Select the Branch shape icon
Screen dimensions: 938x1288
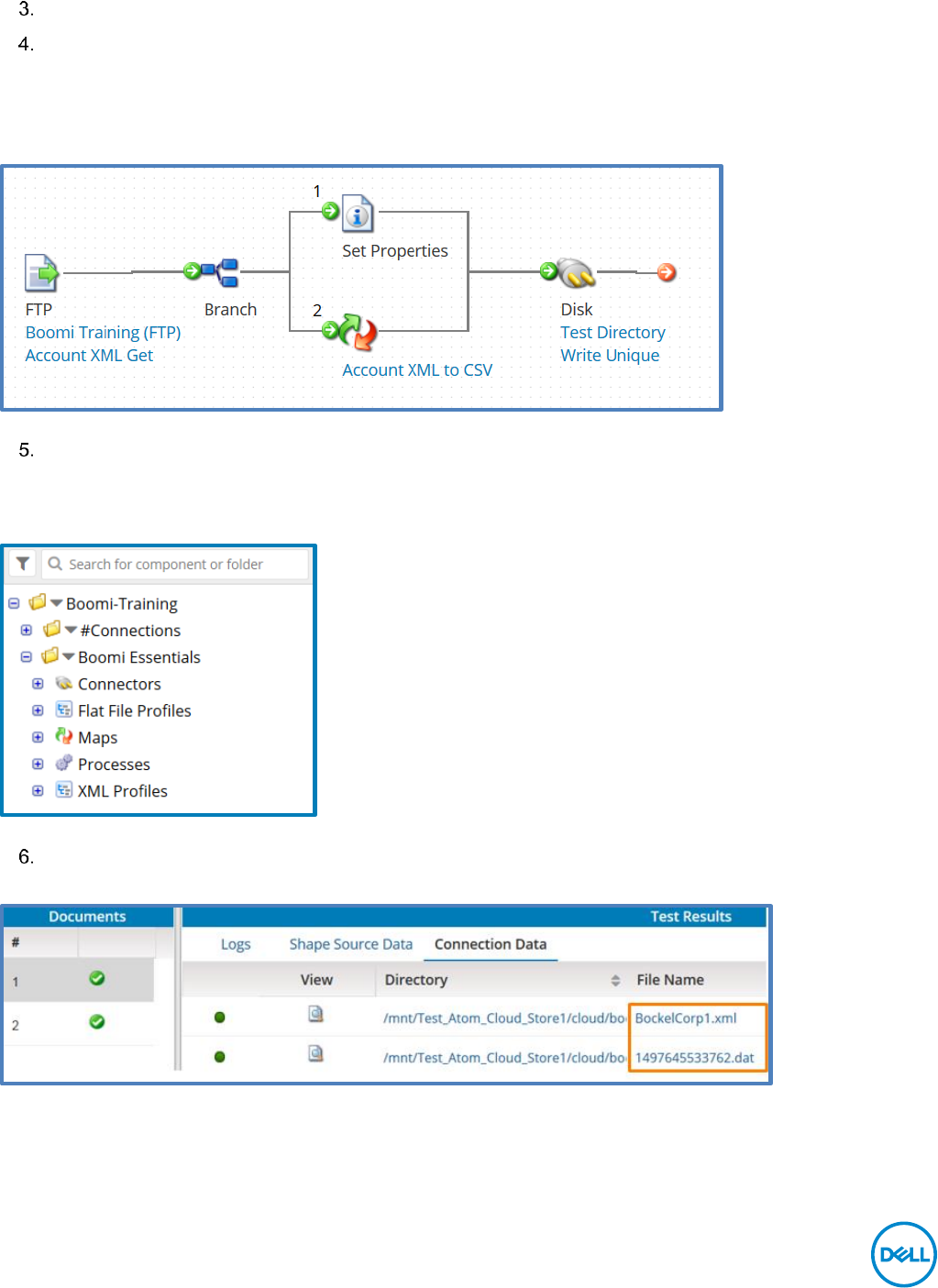221,272
